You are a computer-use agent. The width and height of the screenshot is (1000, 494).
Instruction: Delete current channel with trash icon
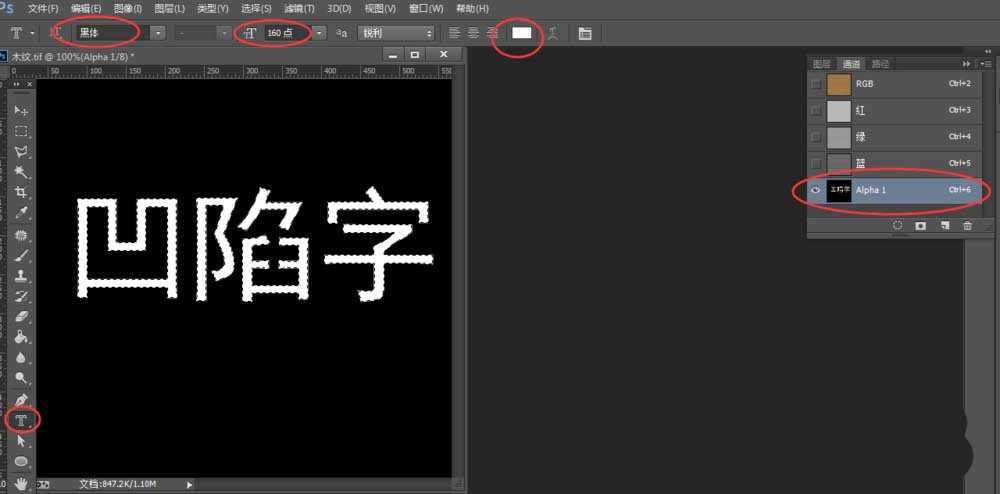(967, 226)
